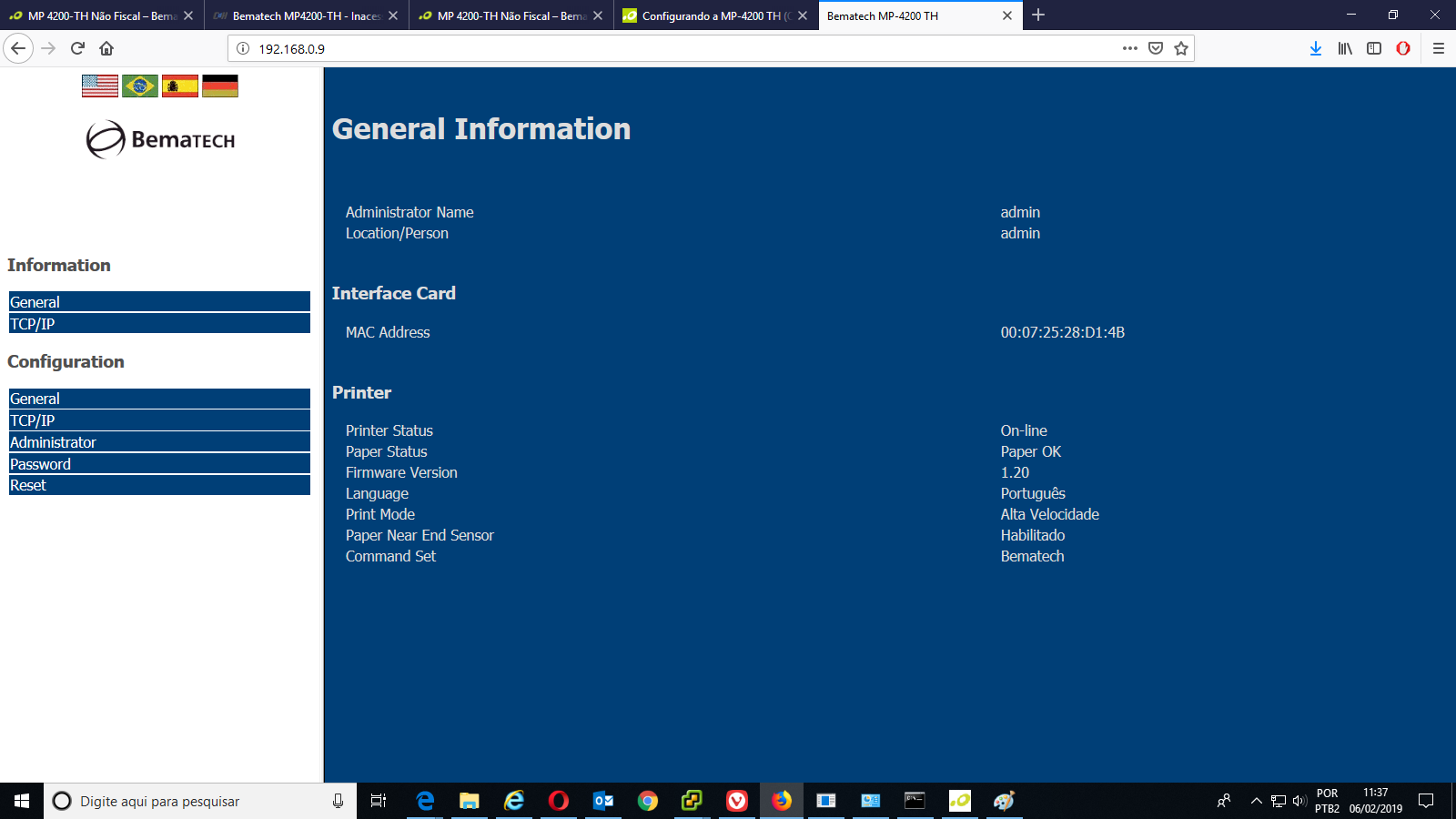Choose the Spain flag language option

180,86
